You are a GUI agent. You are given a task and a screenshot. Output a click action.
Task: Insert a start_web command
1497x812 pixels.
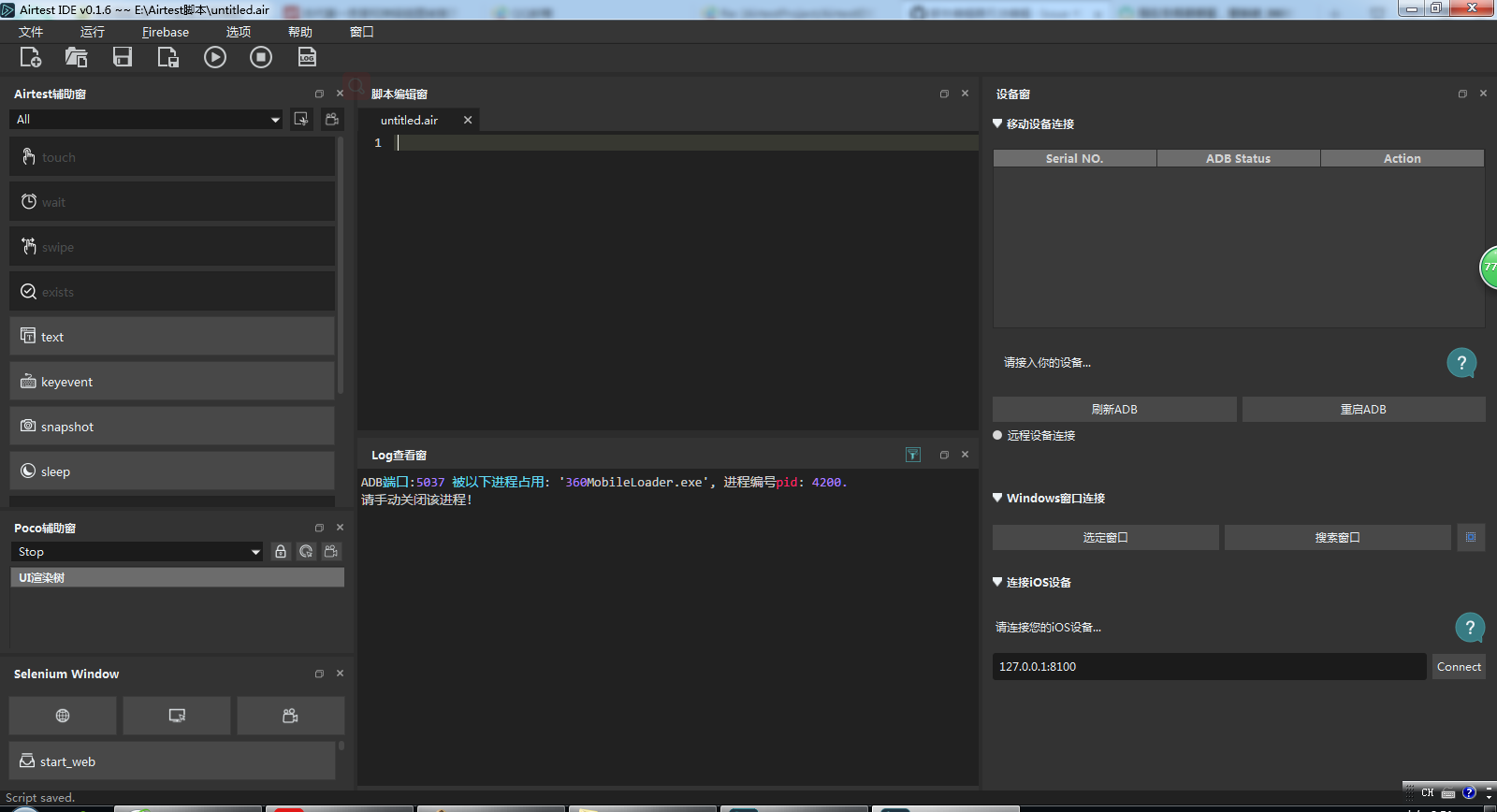172,761
